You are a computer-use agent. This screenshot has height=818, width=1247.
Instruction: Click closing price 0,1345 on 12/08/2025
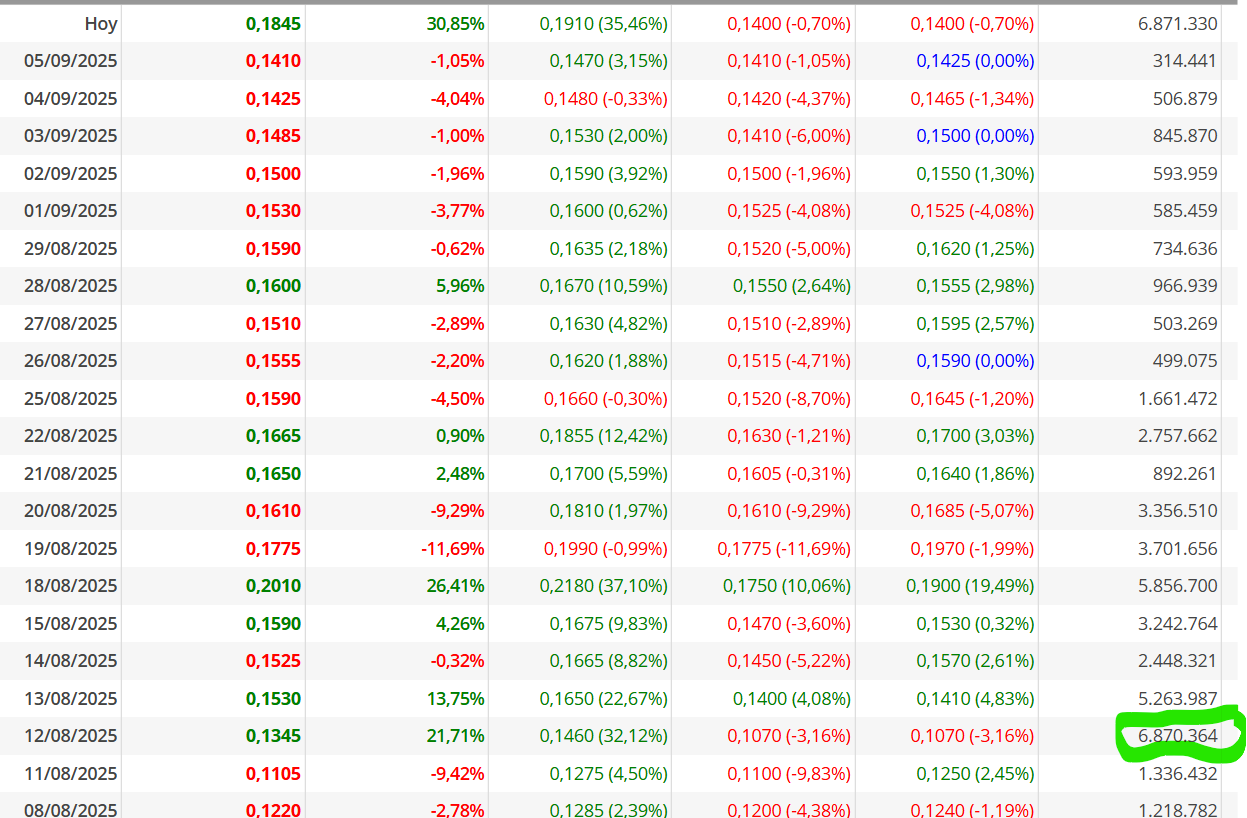(273, 736)
